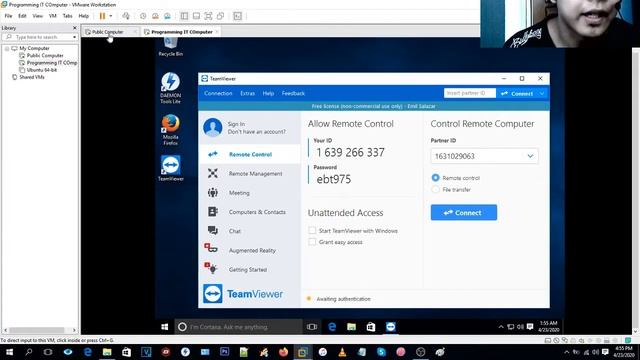
Task: Open the host Windows Start button
Action: [x=9, y=352]
